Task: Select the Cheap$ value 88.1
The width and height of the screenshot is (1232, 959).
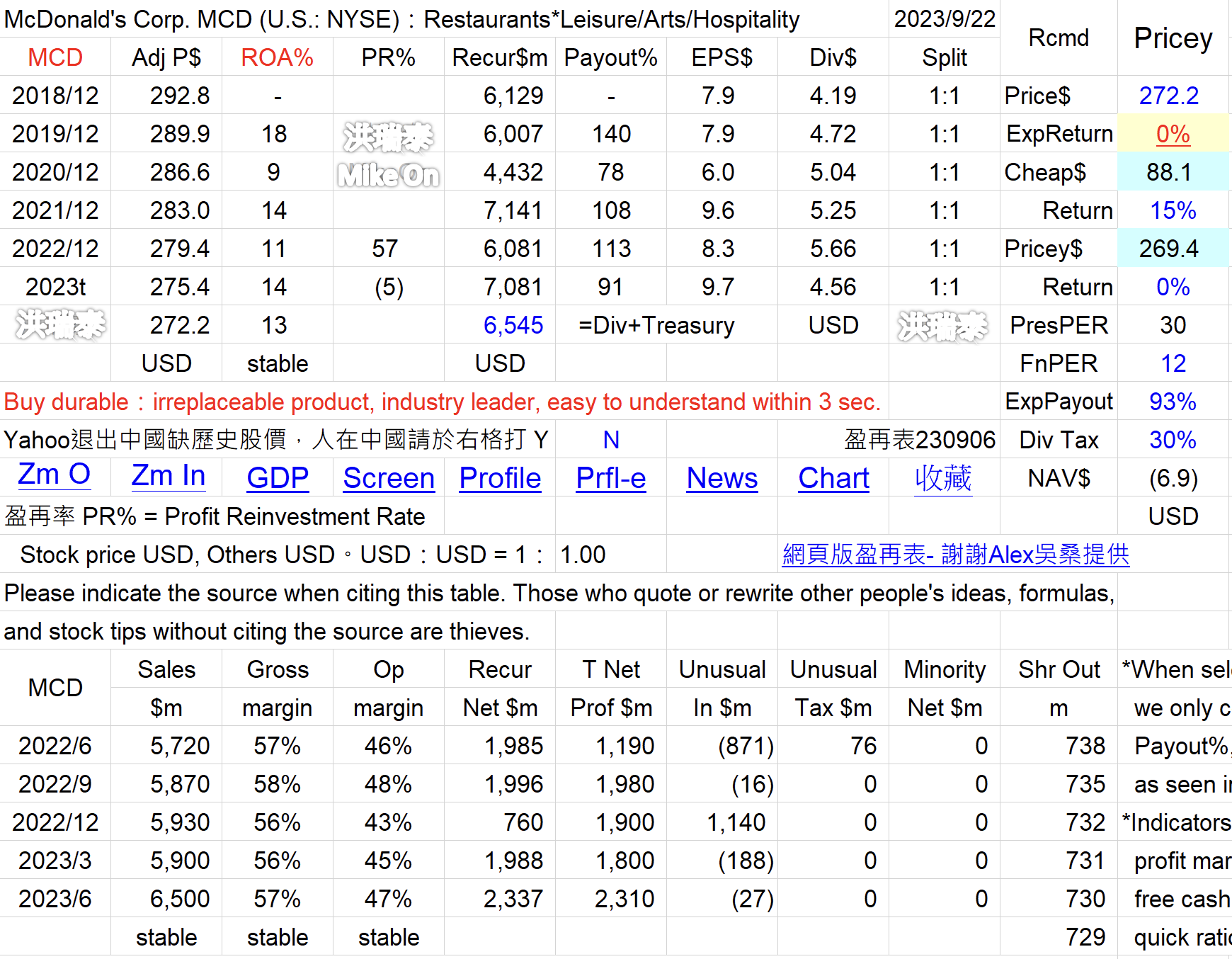Action: (1169, 172)
